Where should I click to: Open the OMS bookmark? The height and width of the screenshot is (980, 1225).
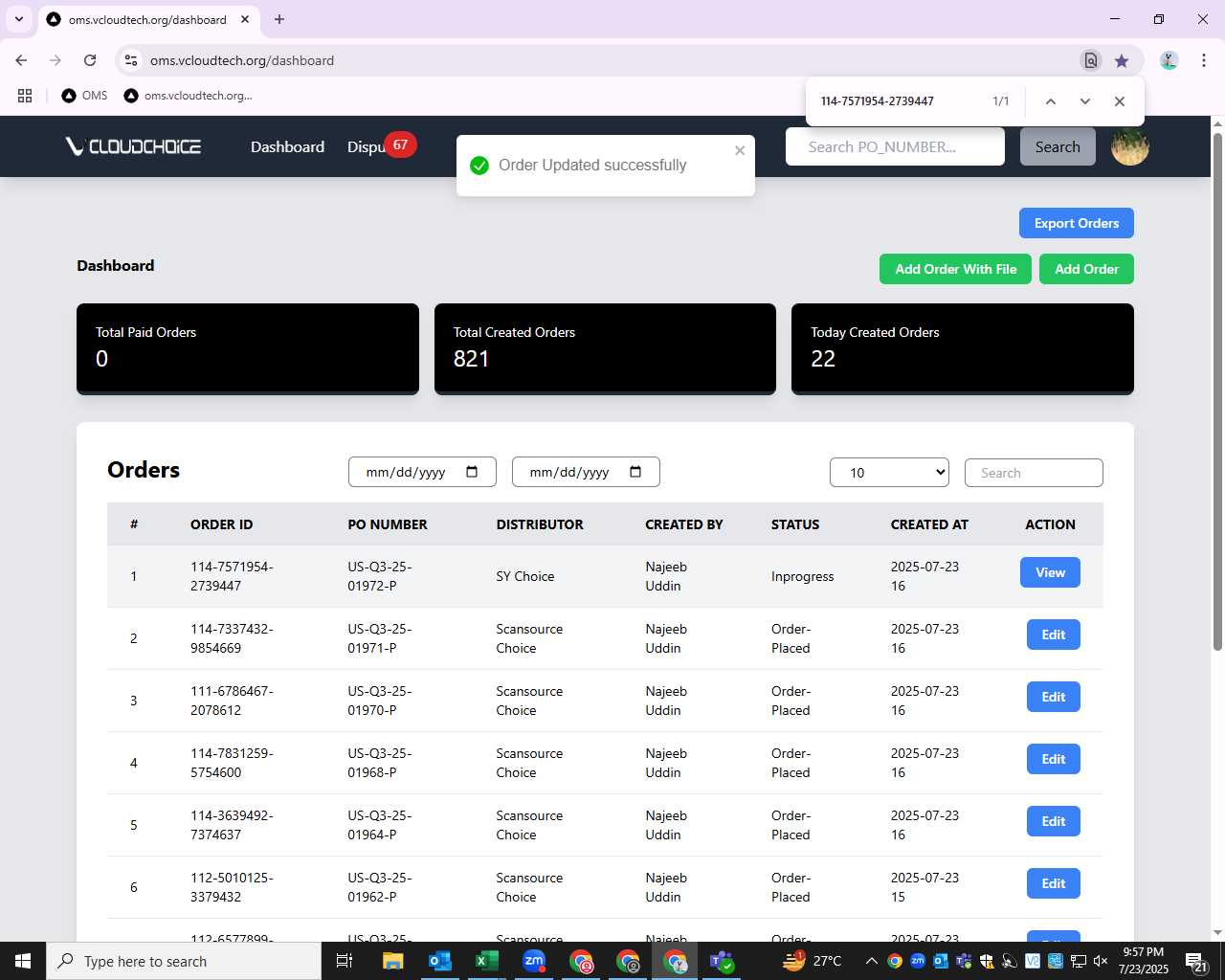pos(84,96)
